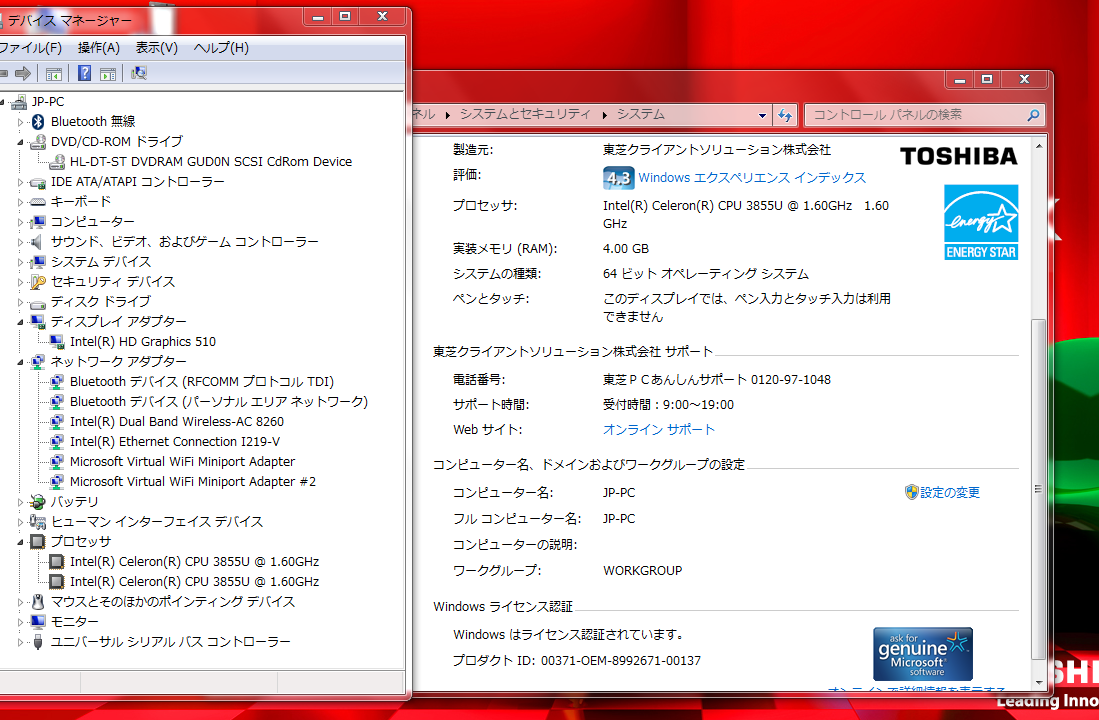Open the ファイル(F) menu
The height and width of the screenshot is (720, 1099).
tap(30, 48)
